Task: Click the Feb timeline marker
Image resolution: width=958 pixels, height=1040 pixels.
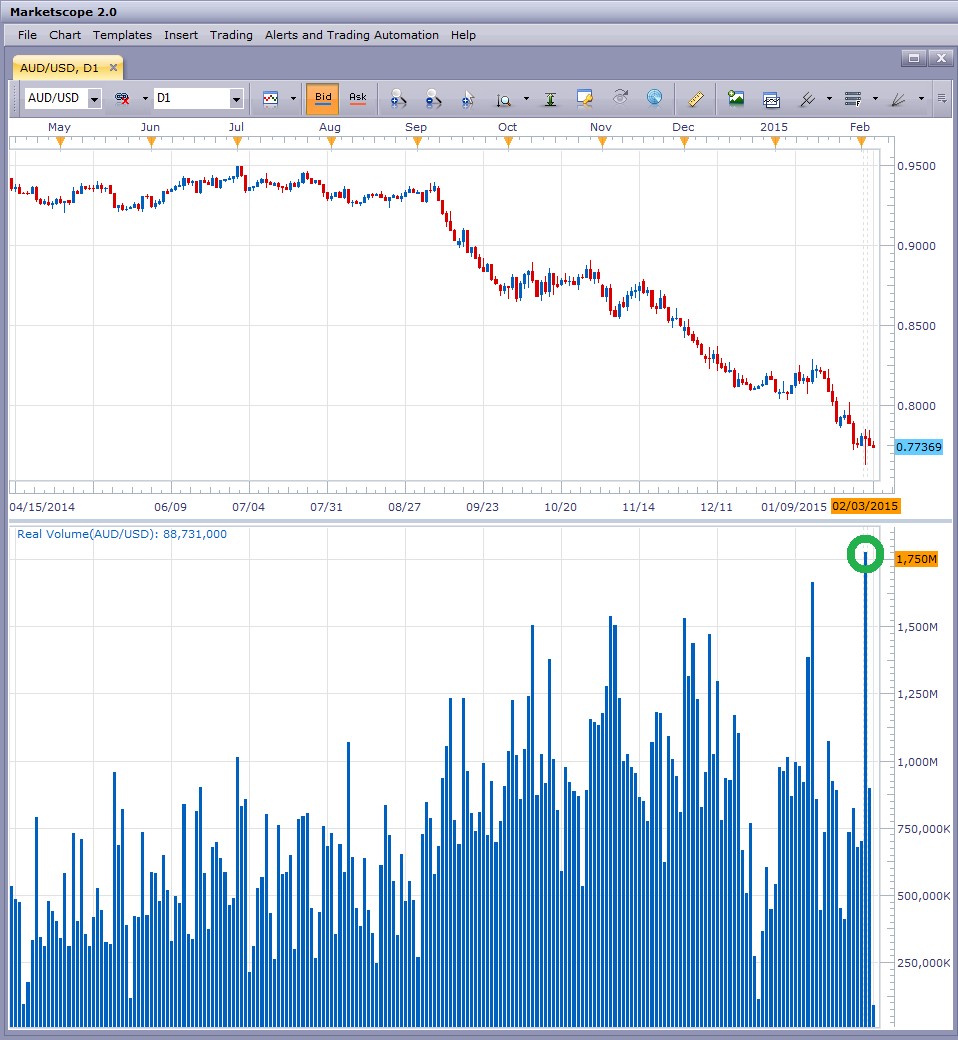Action: (861, 141)
